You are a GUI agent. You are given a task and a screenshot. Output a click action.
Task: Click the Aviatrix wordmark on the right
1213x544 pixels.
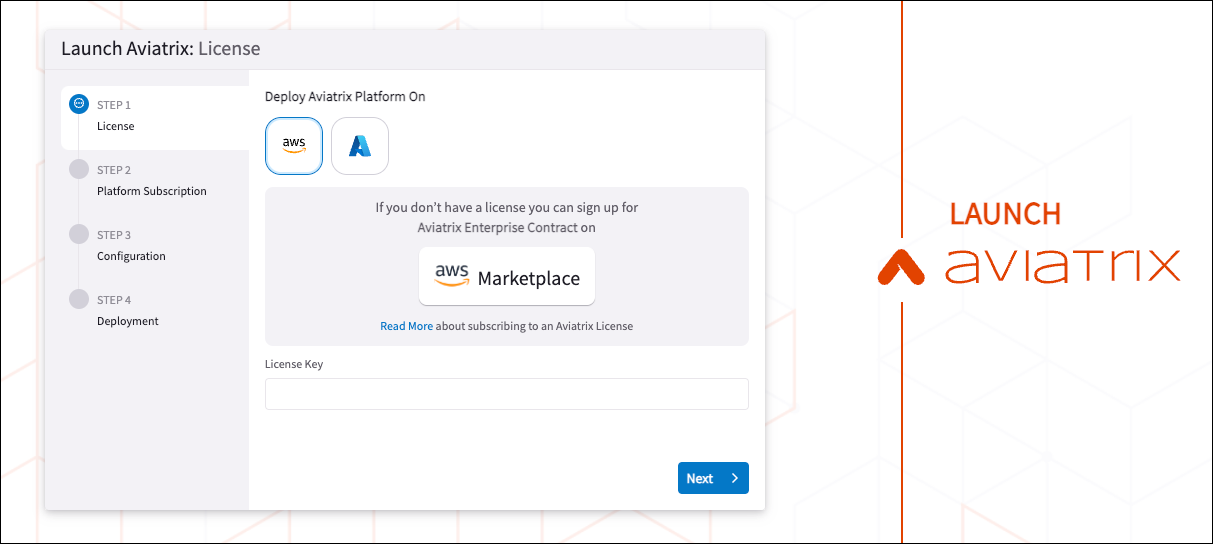[1062, 266]
